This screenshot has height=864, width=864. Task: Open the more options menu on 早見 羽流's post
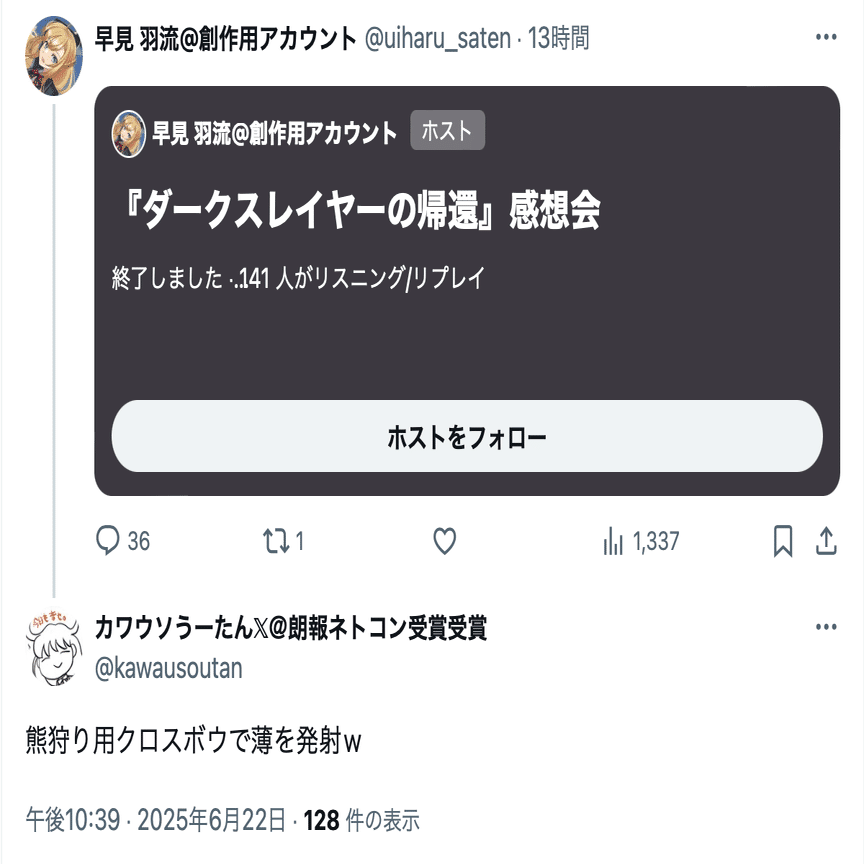(826, 37)
